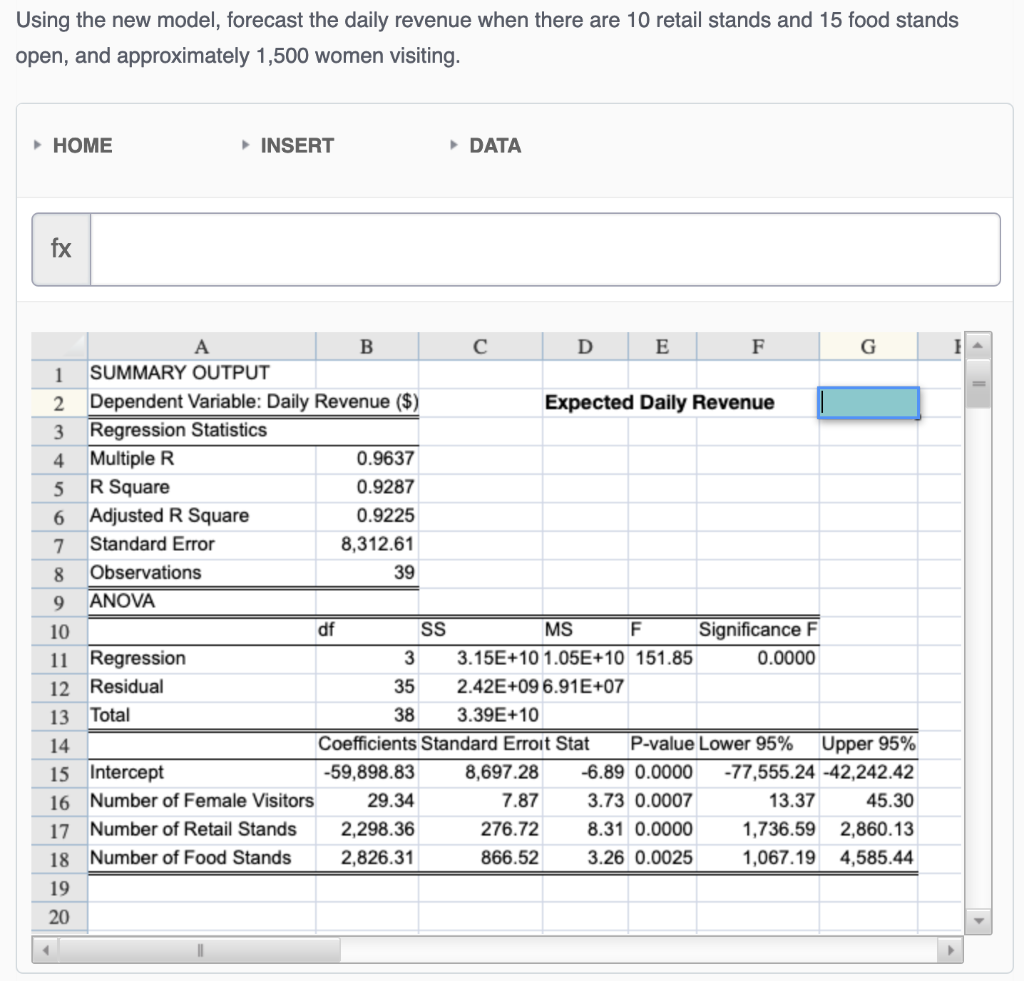Screen dimensions: 1024x981
Task: Select row header 15
Action: point(58,772)
